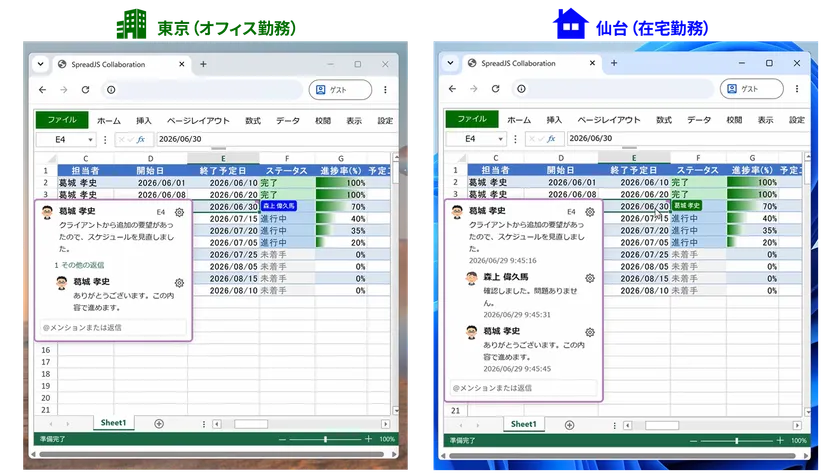The width and height of the screenshot is (840, 473).
Task: Open gear on first 葛城 孝史 comment in Sendai
Action: 590,212
